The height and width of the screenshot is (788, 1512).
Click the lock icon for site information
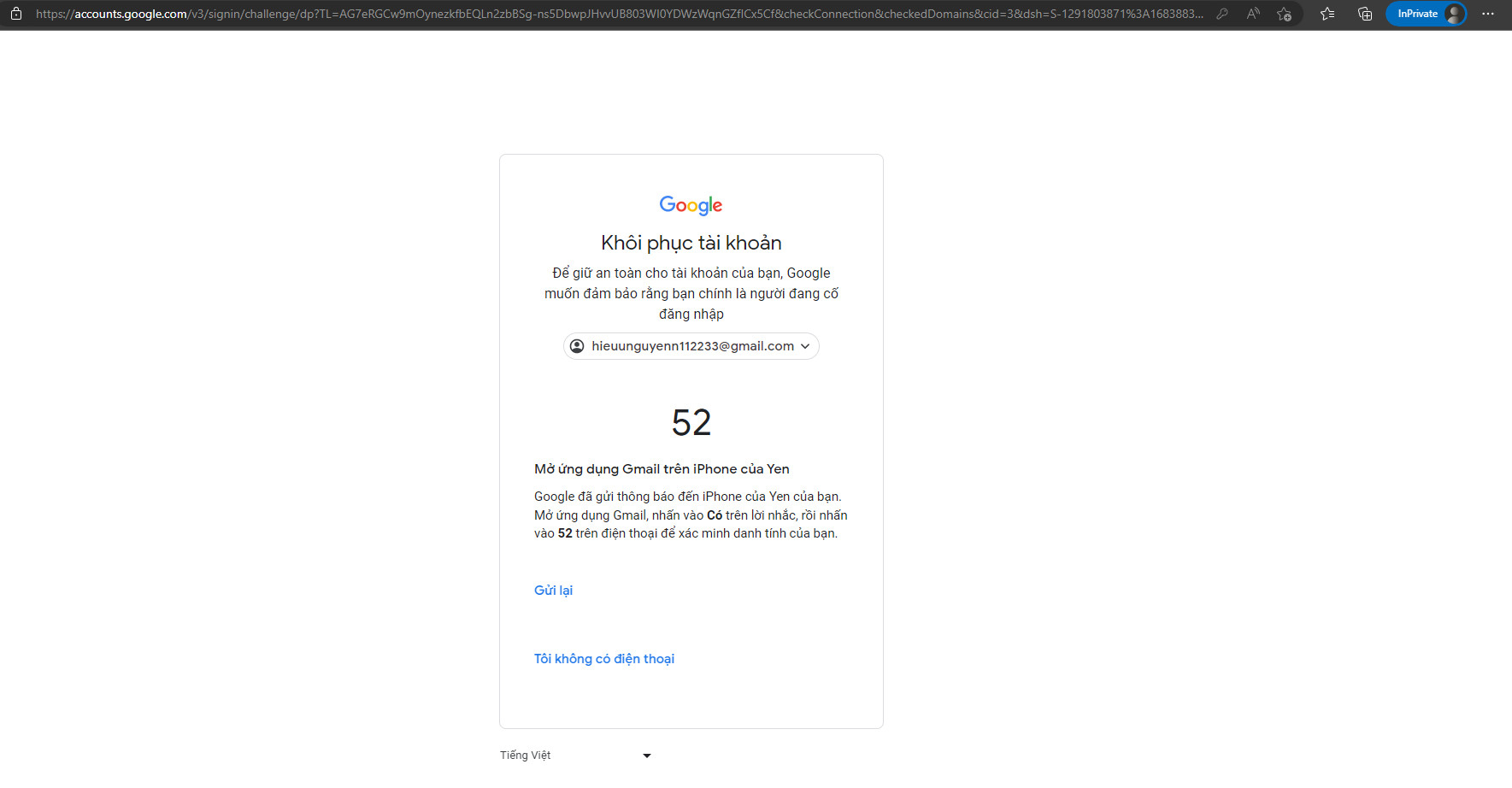(16, 14)
